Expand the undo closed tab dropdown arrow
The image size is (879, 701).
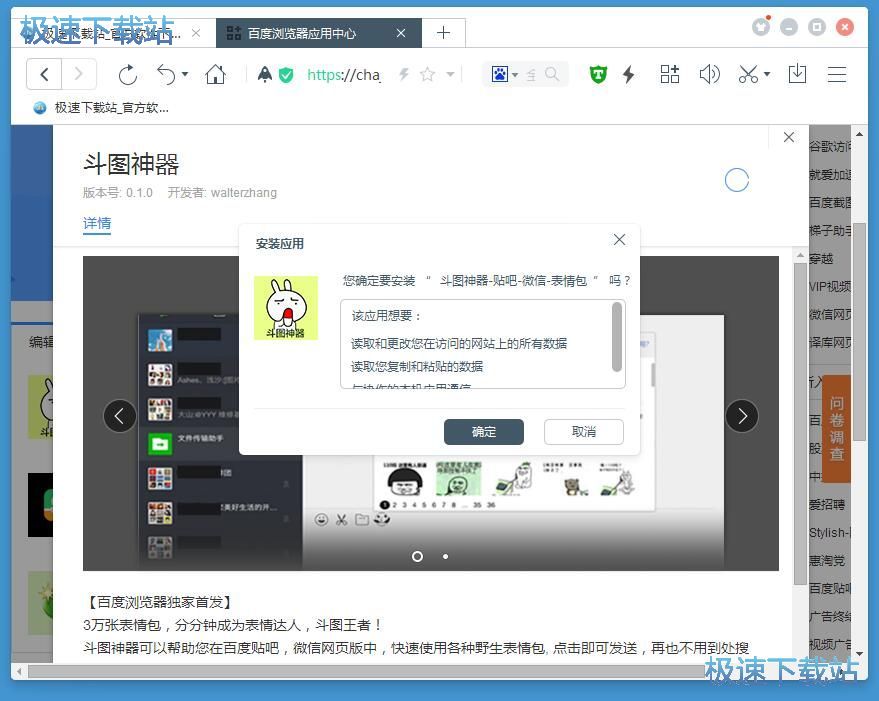(x=185, y=74)
